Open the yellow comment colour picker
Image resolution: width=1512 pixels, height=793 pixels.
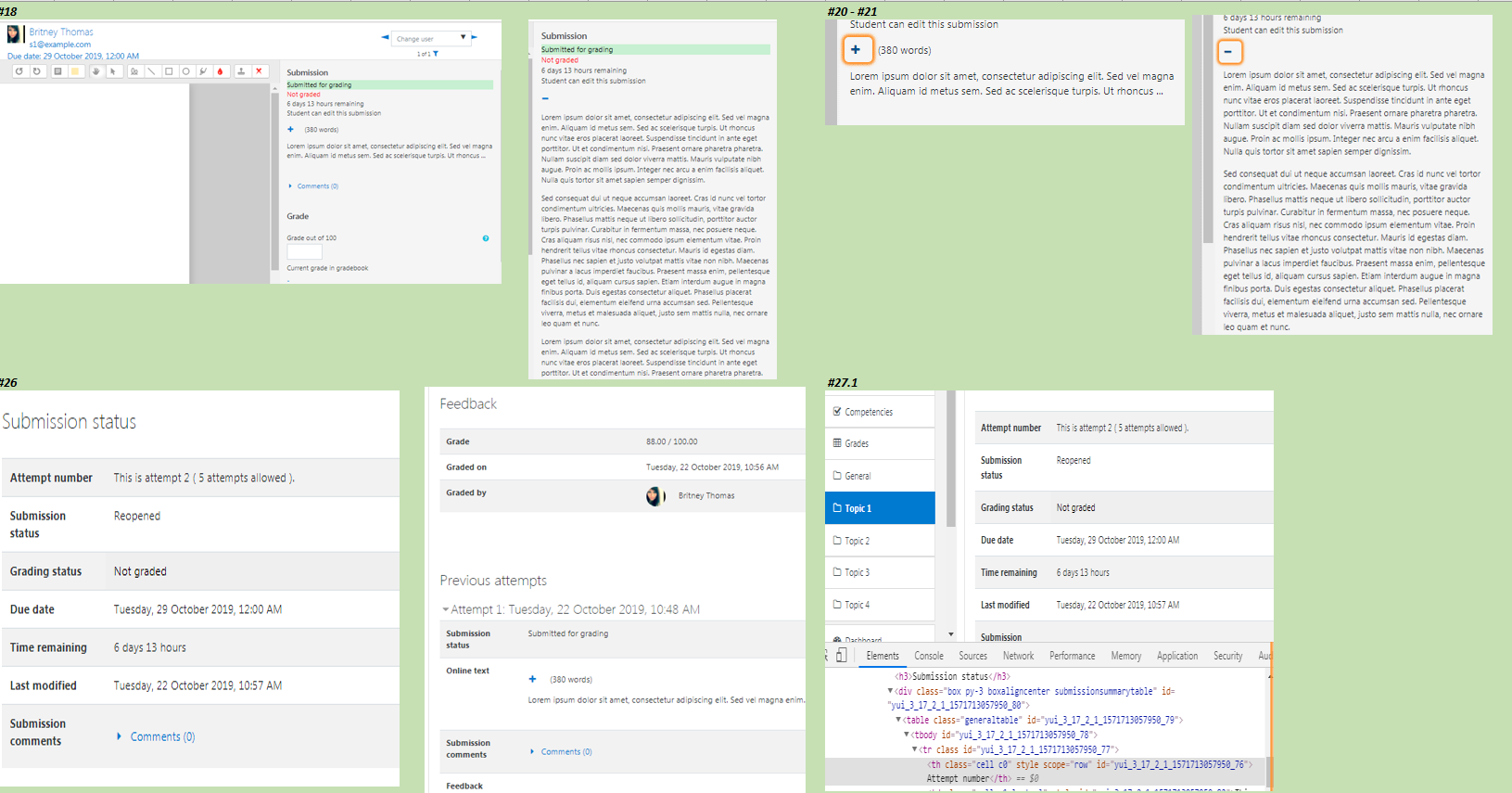point(75,71)
